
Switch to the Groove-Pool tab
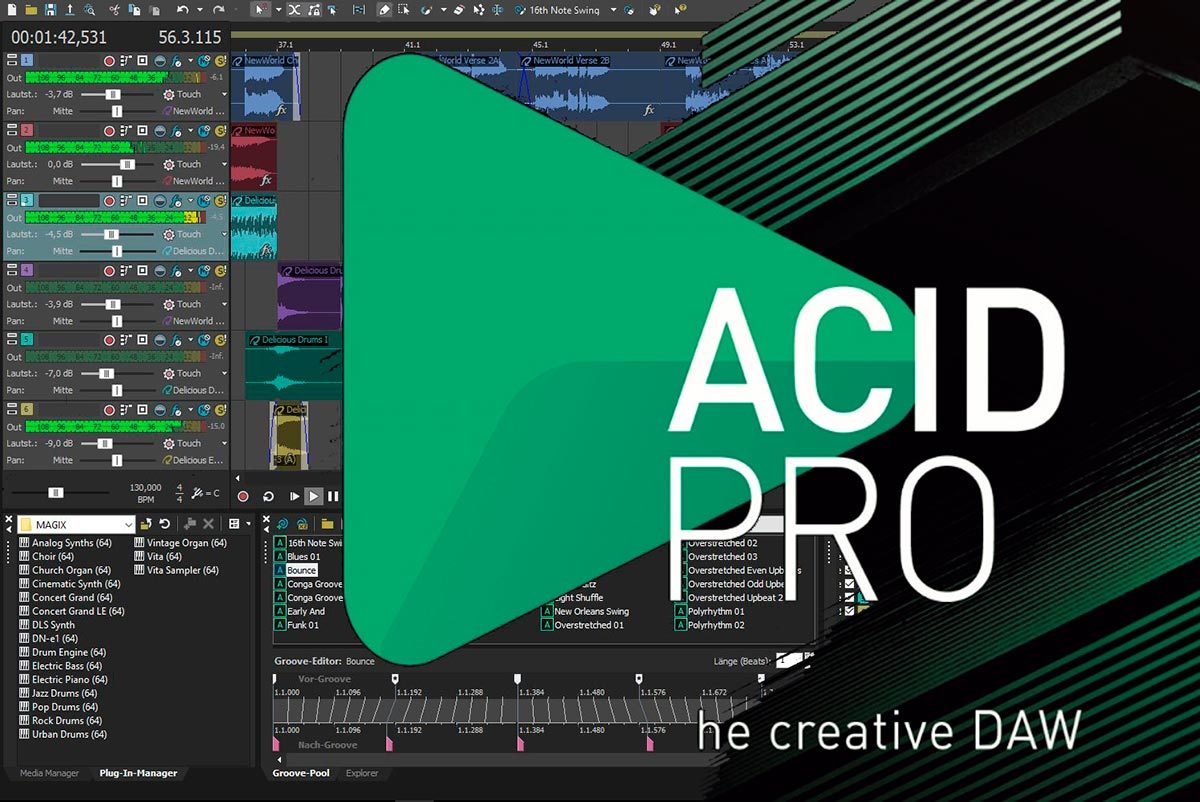tap(301, 773)
